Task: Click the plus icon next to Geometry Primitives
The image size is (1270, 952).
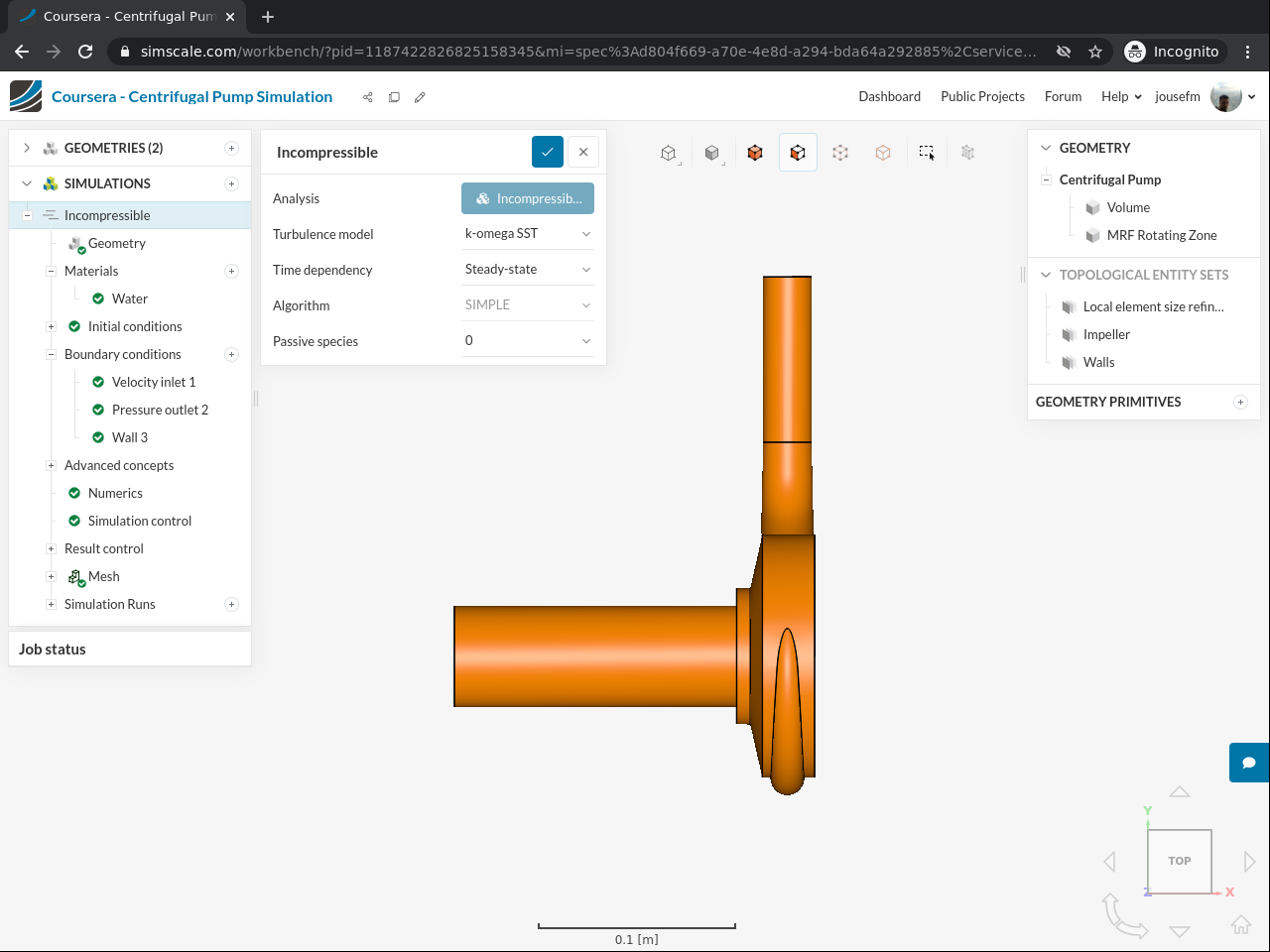Action: pyautogui.click(x=1240, y=402)
